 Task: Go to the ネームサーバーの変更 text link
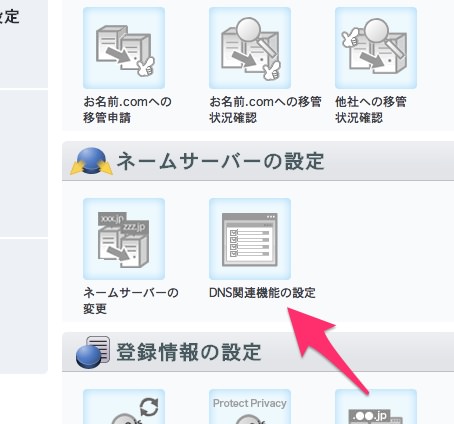pos(131,301)
